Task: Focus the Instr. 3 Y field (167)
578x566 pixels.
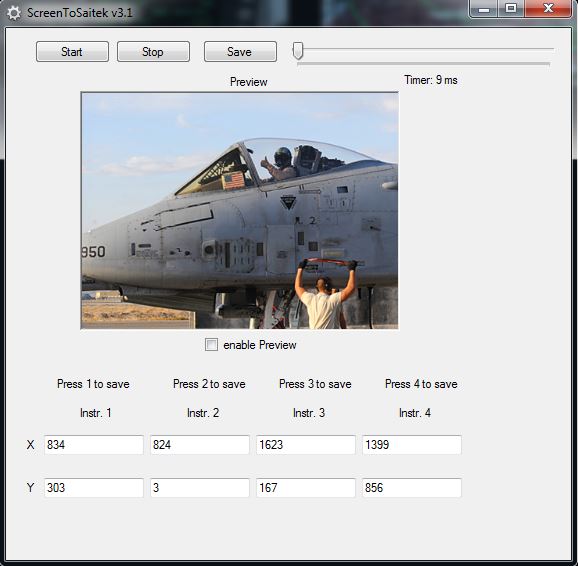Action: tap(306, 488)
